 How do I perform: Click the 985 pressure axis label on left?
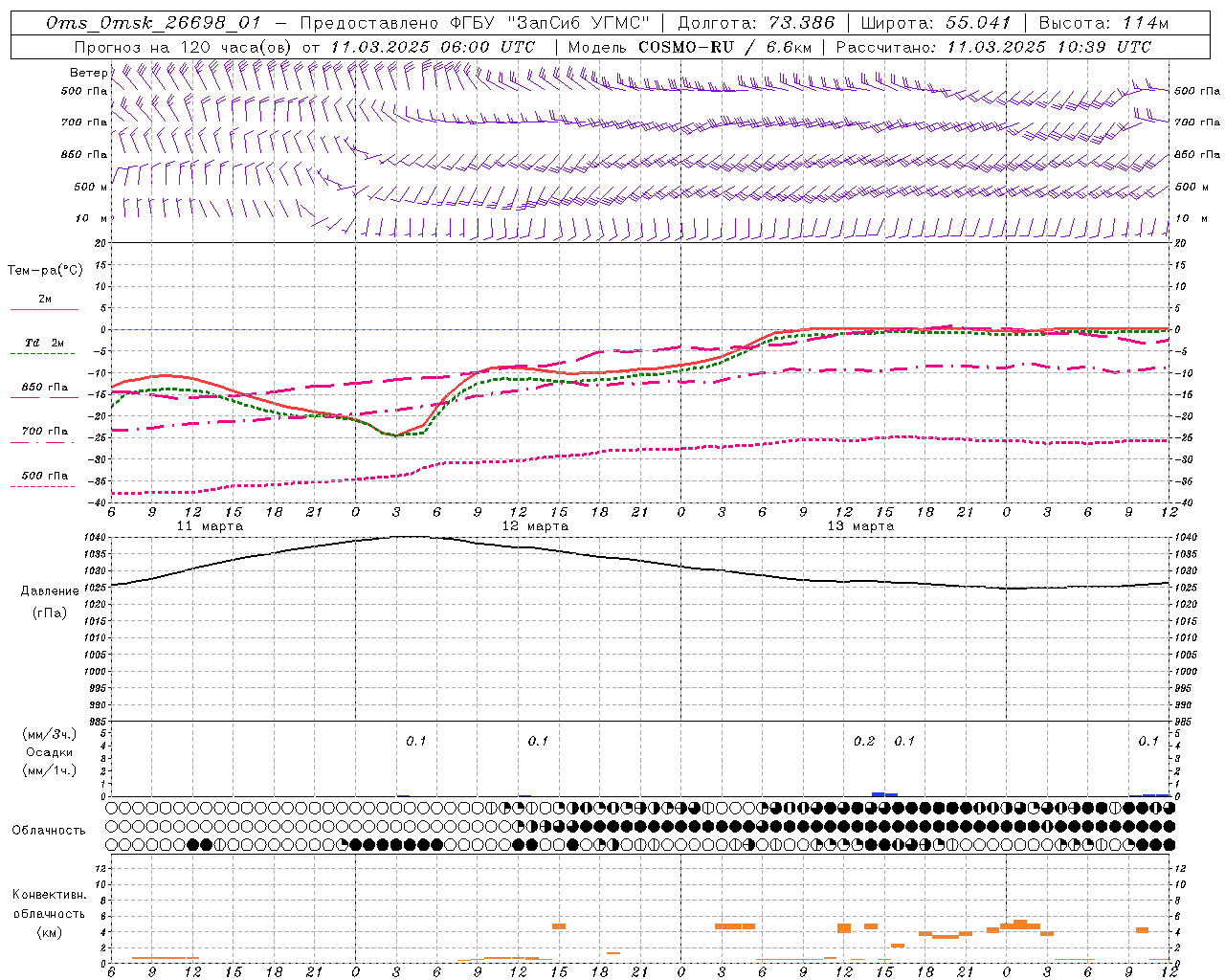(99, 721)
